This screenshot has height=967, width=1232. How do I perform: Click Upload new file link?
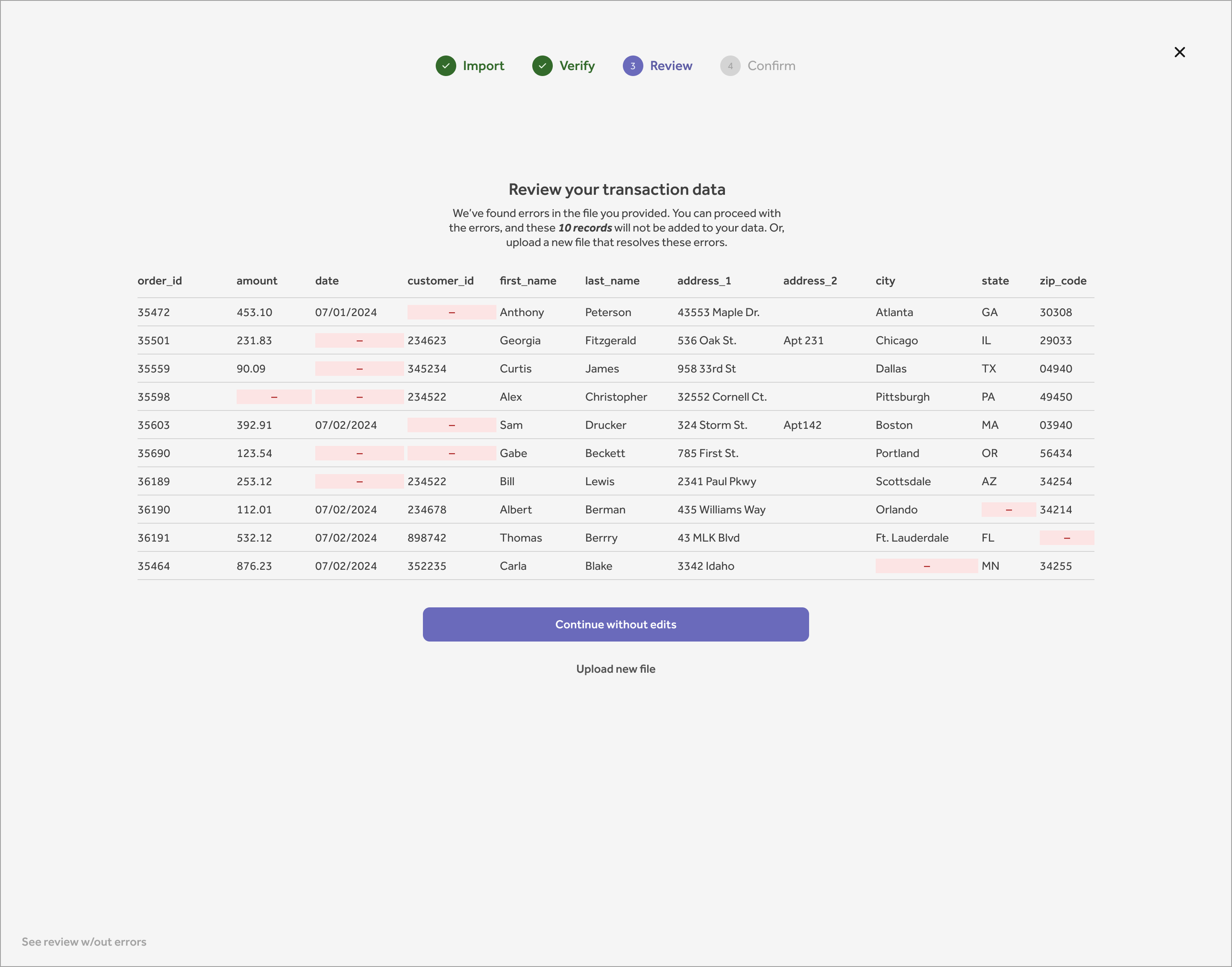click(x=616, y=668)
